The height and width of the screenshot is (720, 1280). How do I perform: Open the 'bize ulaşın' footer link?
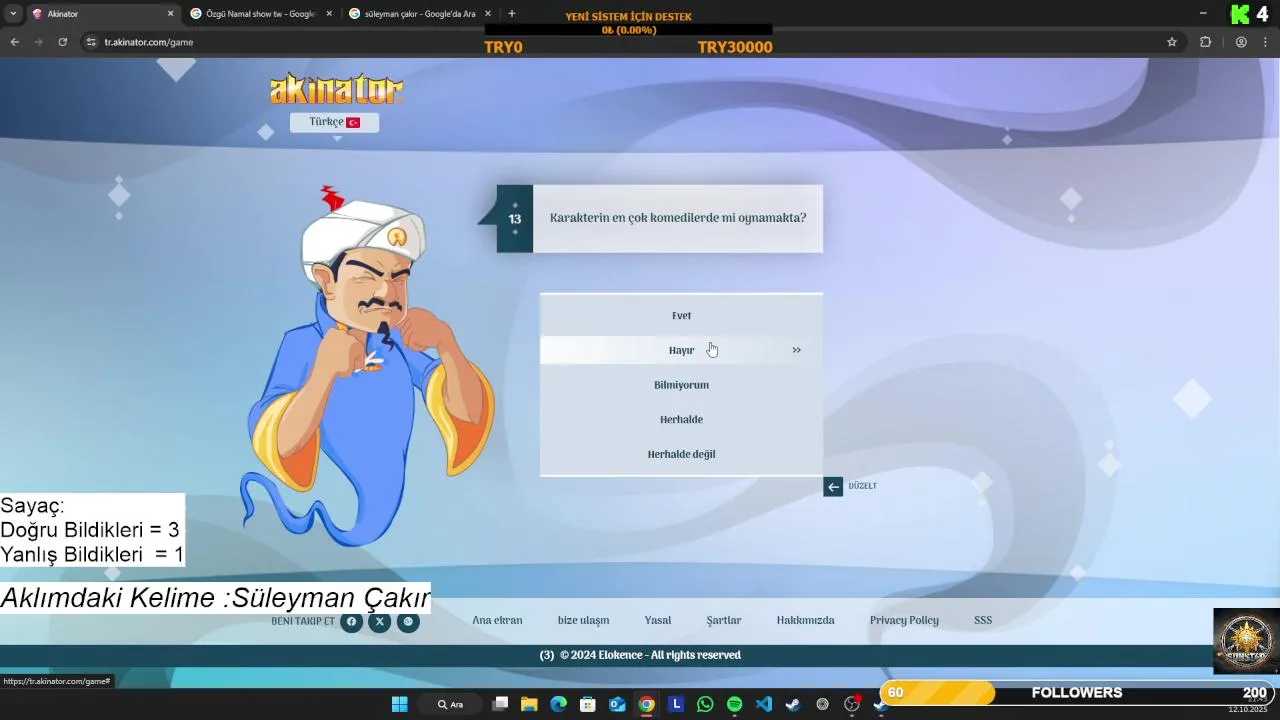click(x=583, y=620)
